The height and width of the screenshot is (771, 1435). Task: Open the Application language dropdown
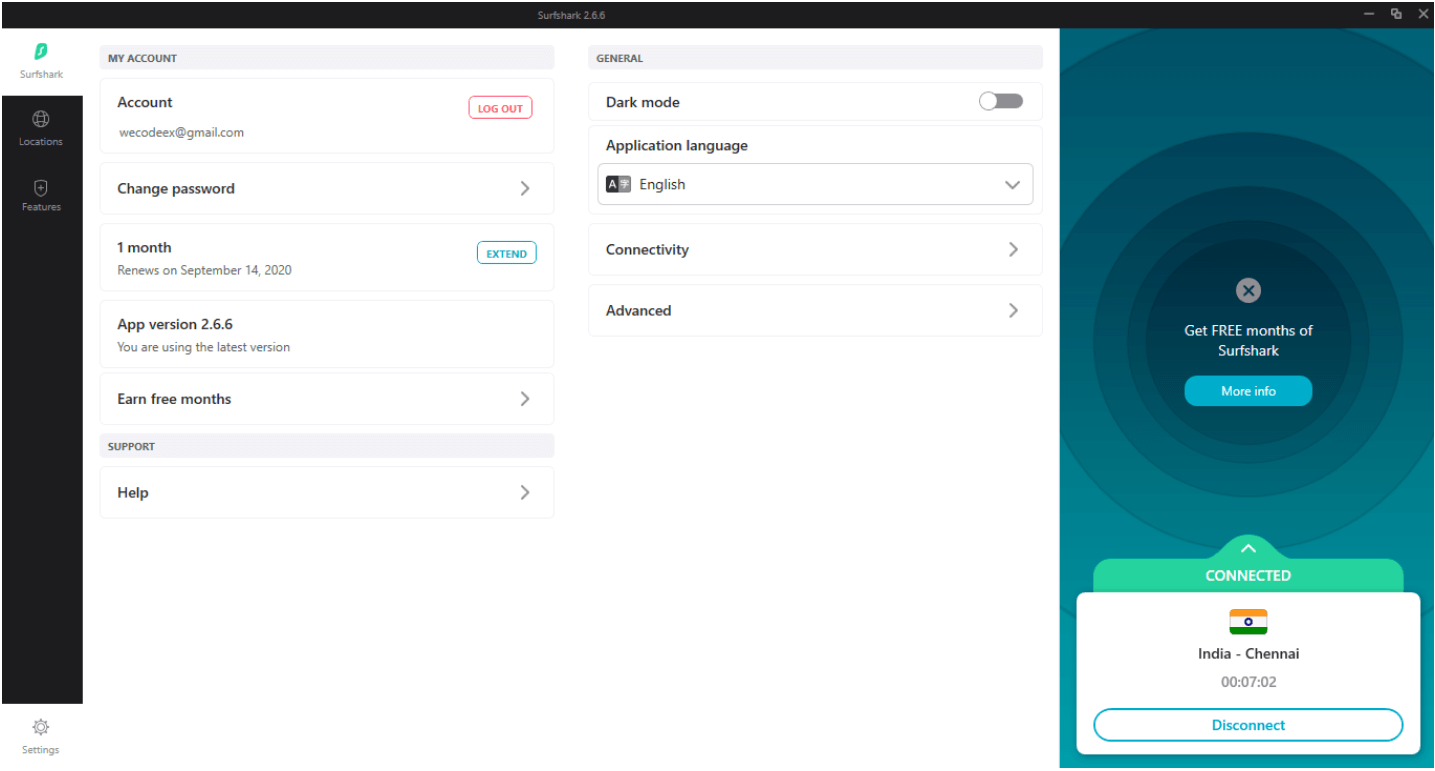click(x=815, y=184)
